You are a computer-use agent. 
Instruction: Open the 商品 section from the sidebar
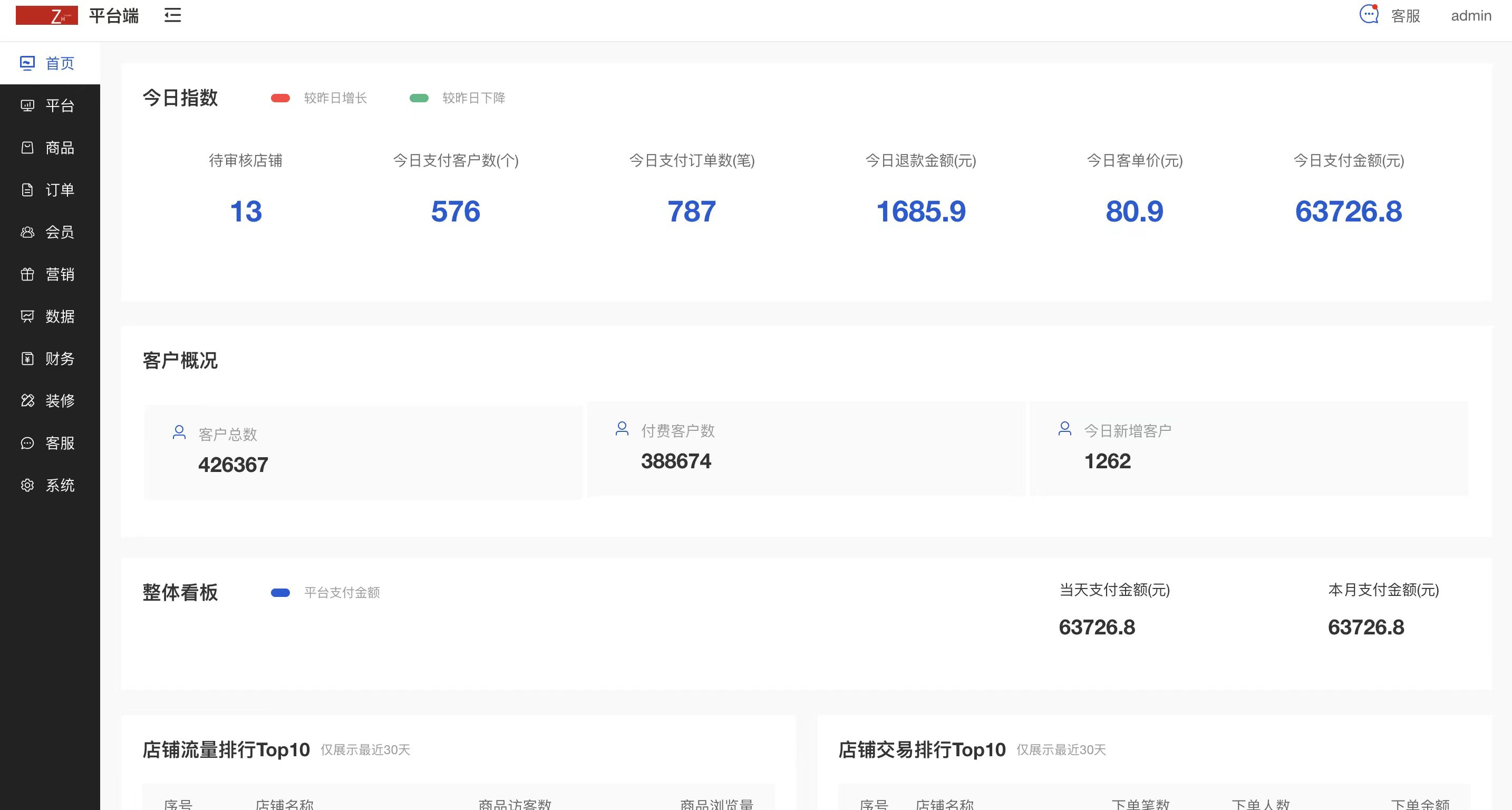27,148
